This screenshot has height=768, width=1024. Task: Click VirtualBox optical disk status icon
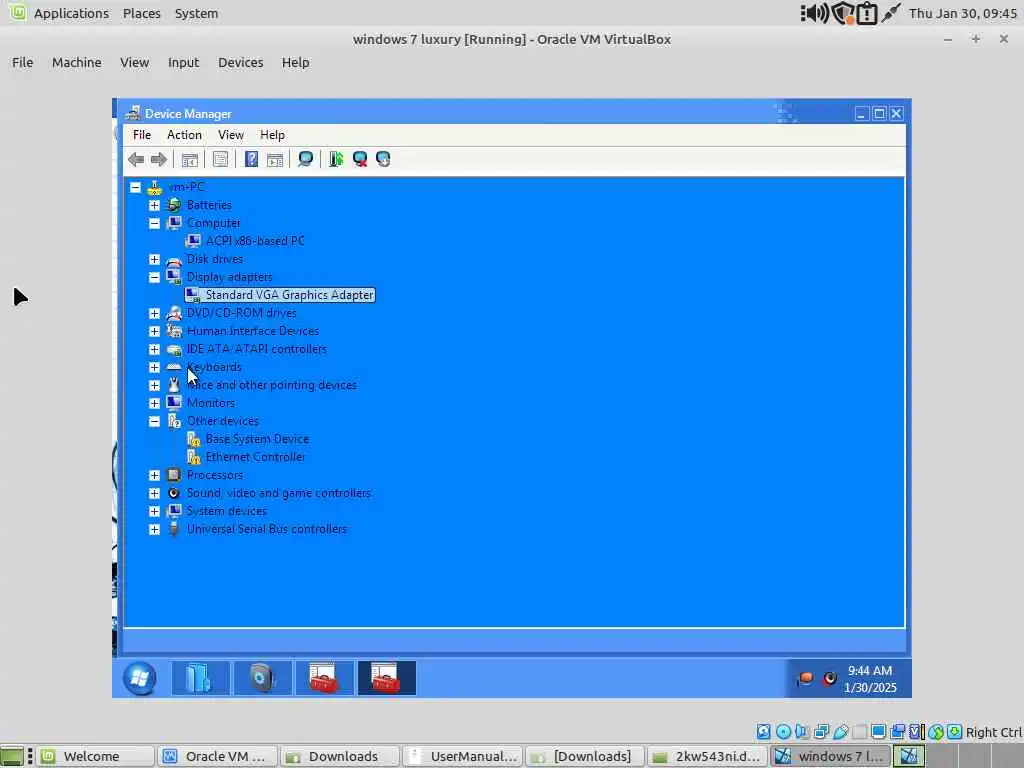click(783, 732)
